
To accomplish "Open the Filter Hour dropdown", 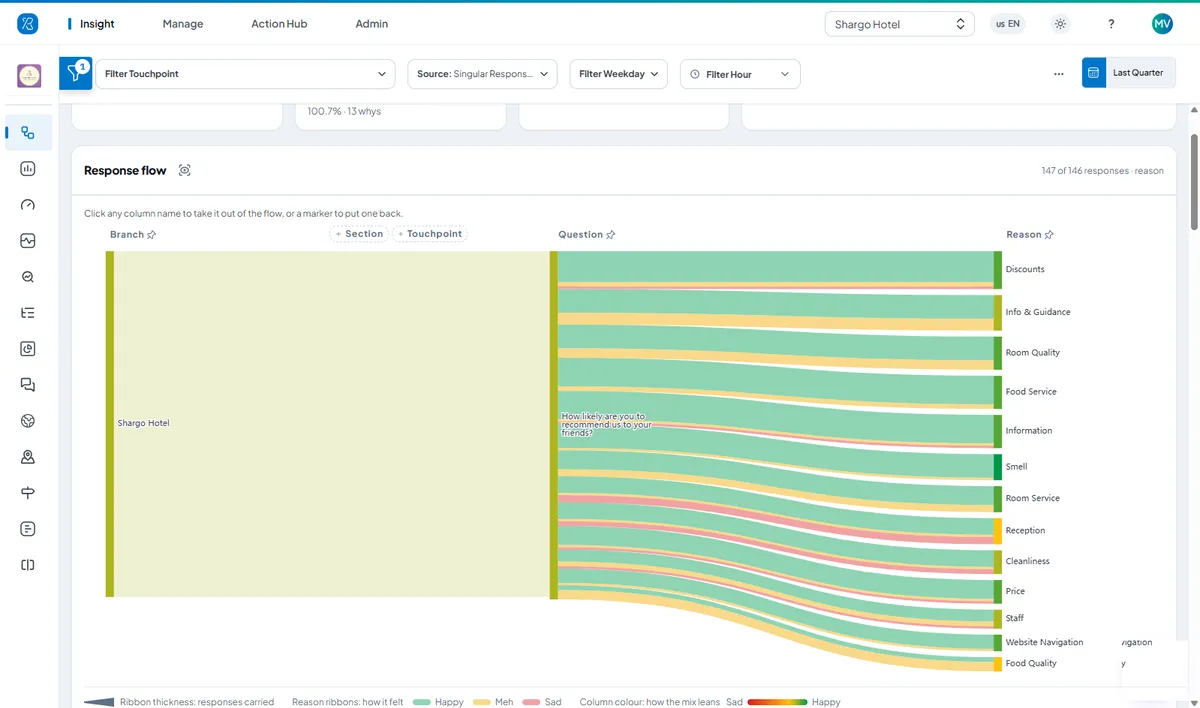I will 740,74.
